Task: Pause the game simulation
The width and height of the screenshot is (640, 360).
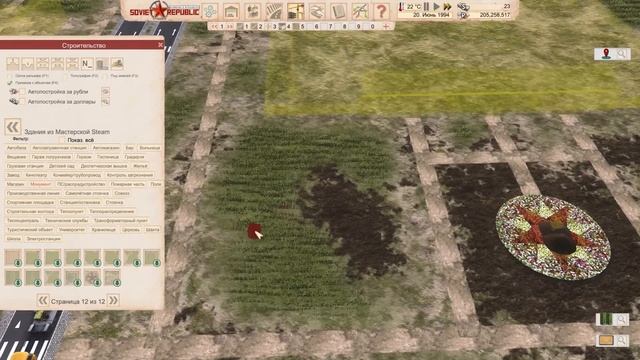Action: [426, 7]
